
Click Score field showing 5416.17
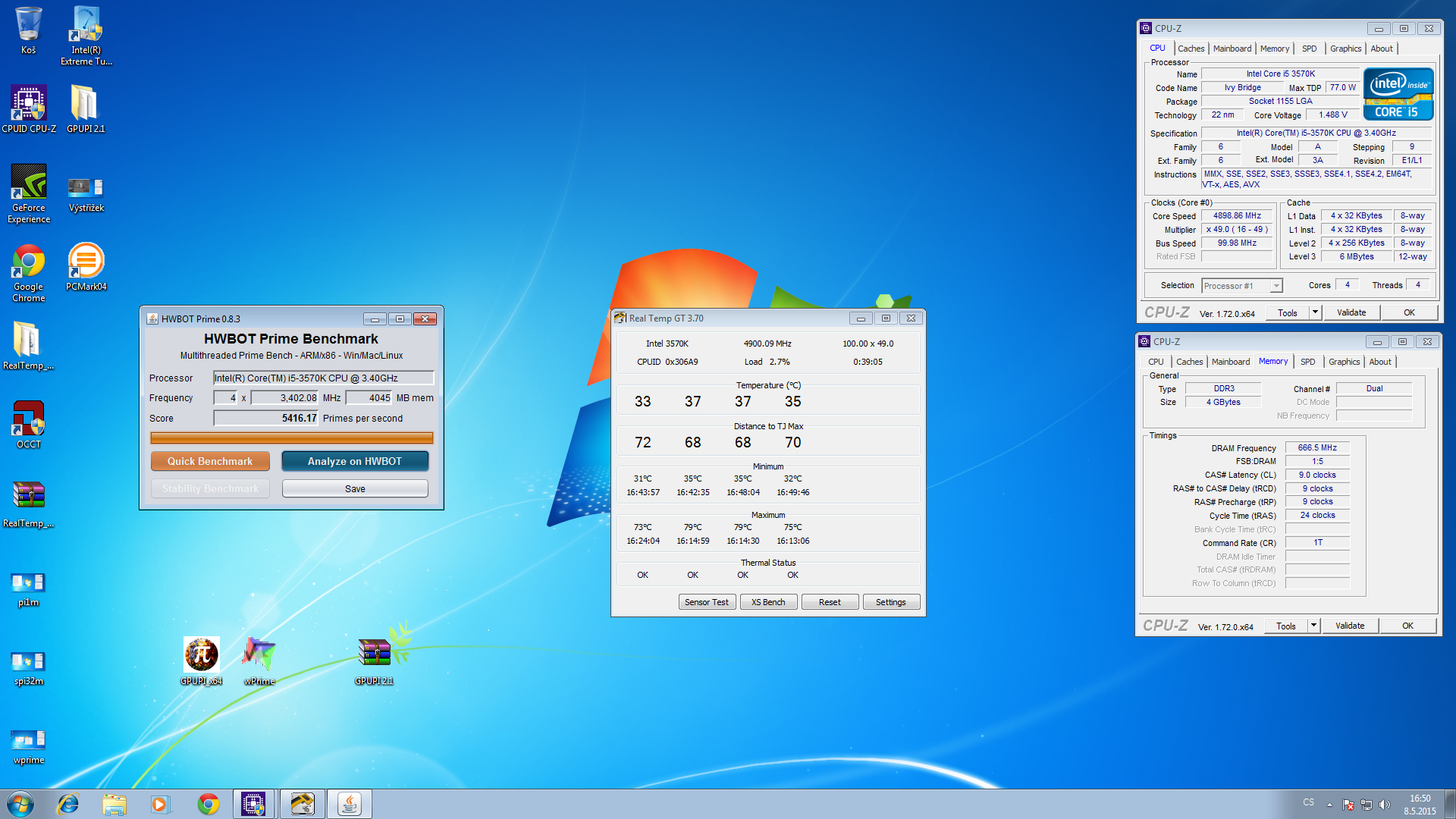(266, 418)
